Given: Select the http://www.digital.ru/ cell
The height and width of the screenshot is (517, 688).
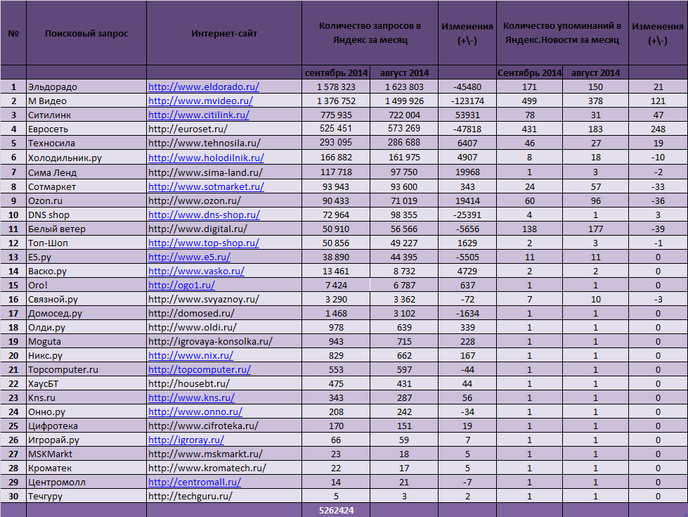Looking at the screenshot, I should 224,229.
